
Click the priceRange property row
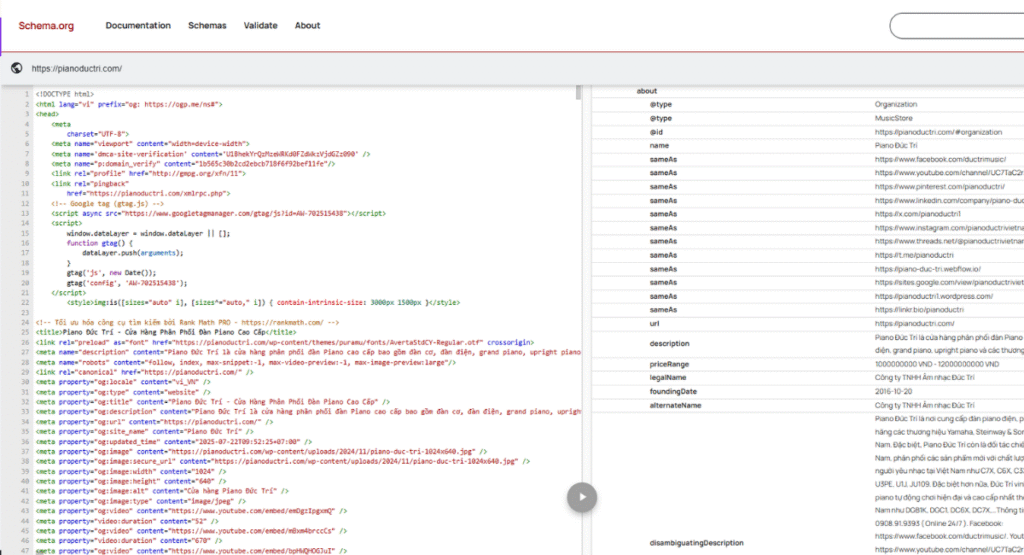(670, 364)
